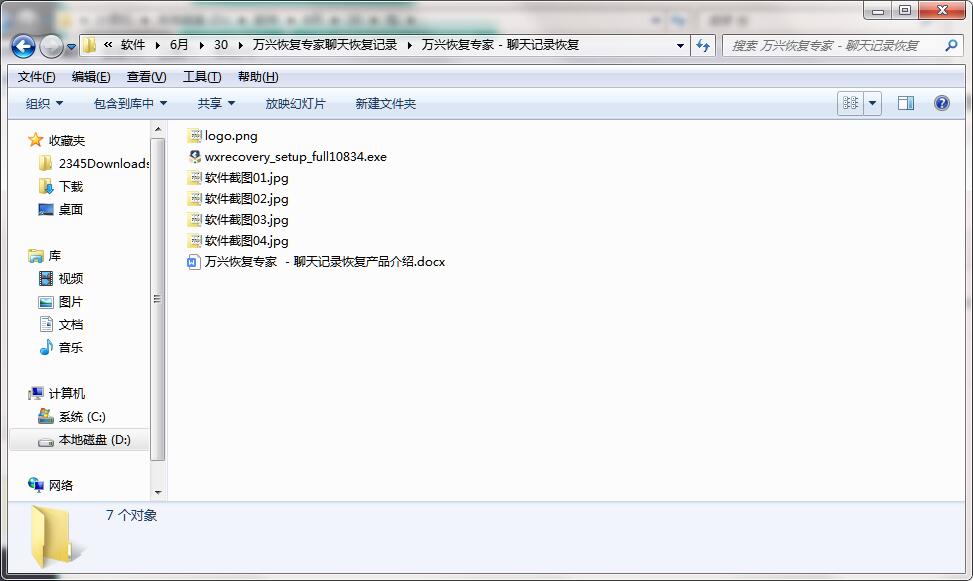Open the 文件(F) menu

(37, 77)
